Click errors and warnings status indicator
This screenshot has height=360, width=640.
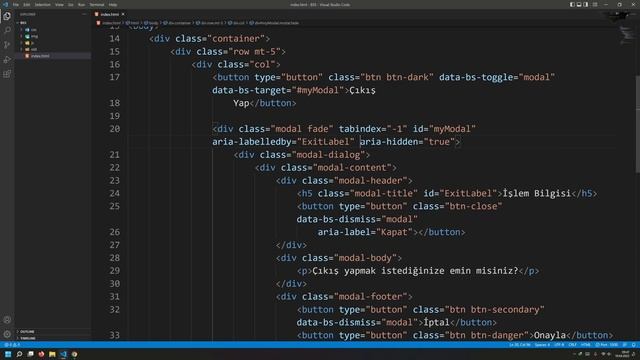click(x=12, y=345)
